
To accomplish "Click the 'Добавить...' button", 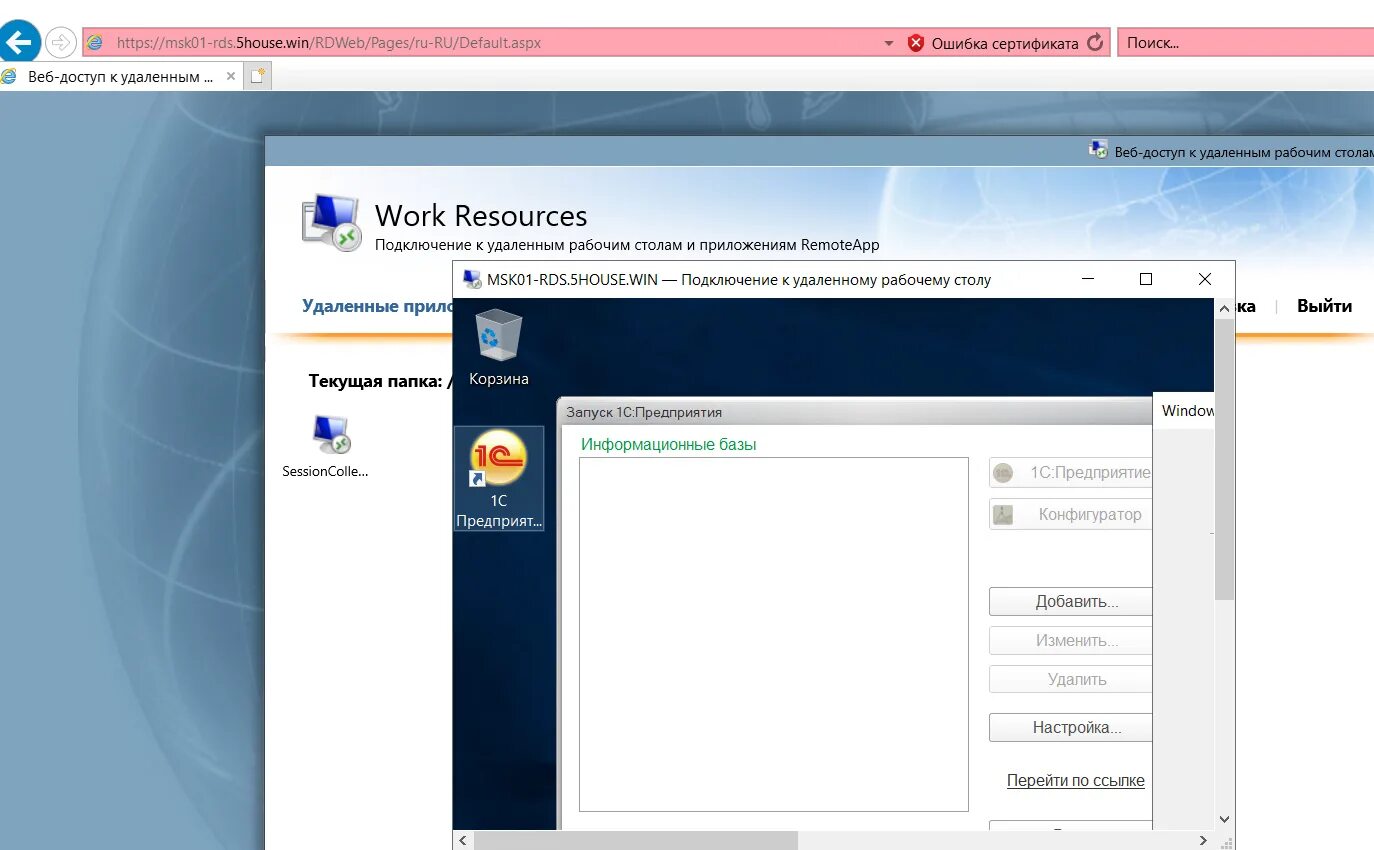I will point(1071,602).
